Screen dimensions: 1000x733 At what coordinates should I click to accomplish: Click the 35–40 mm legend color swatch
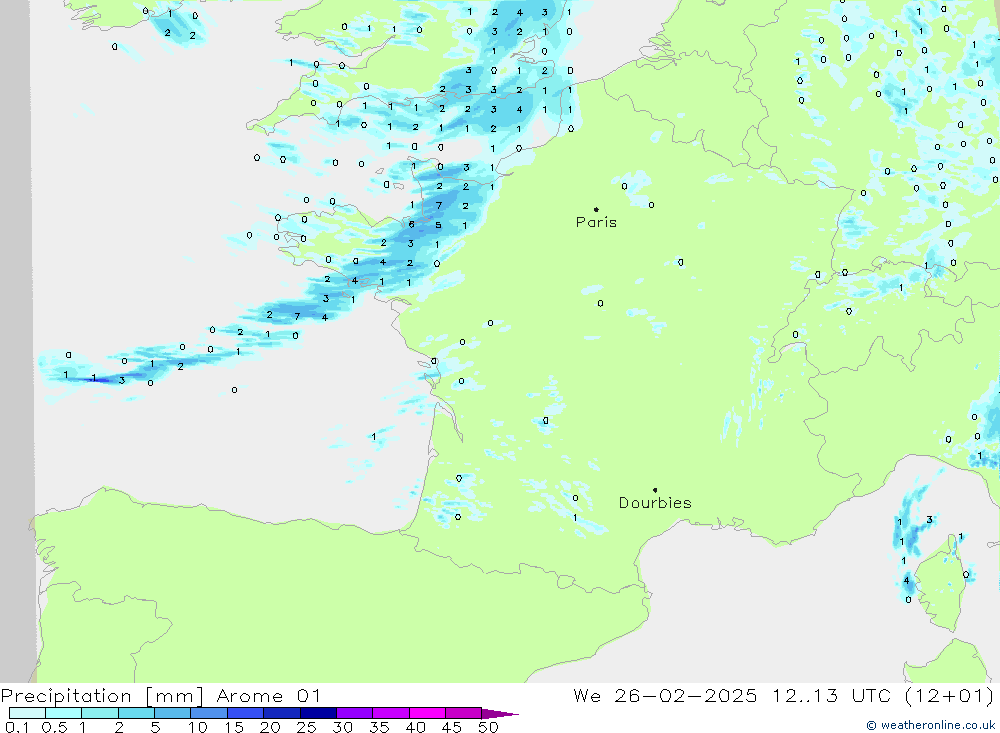tap(391, 713)
